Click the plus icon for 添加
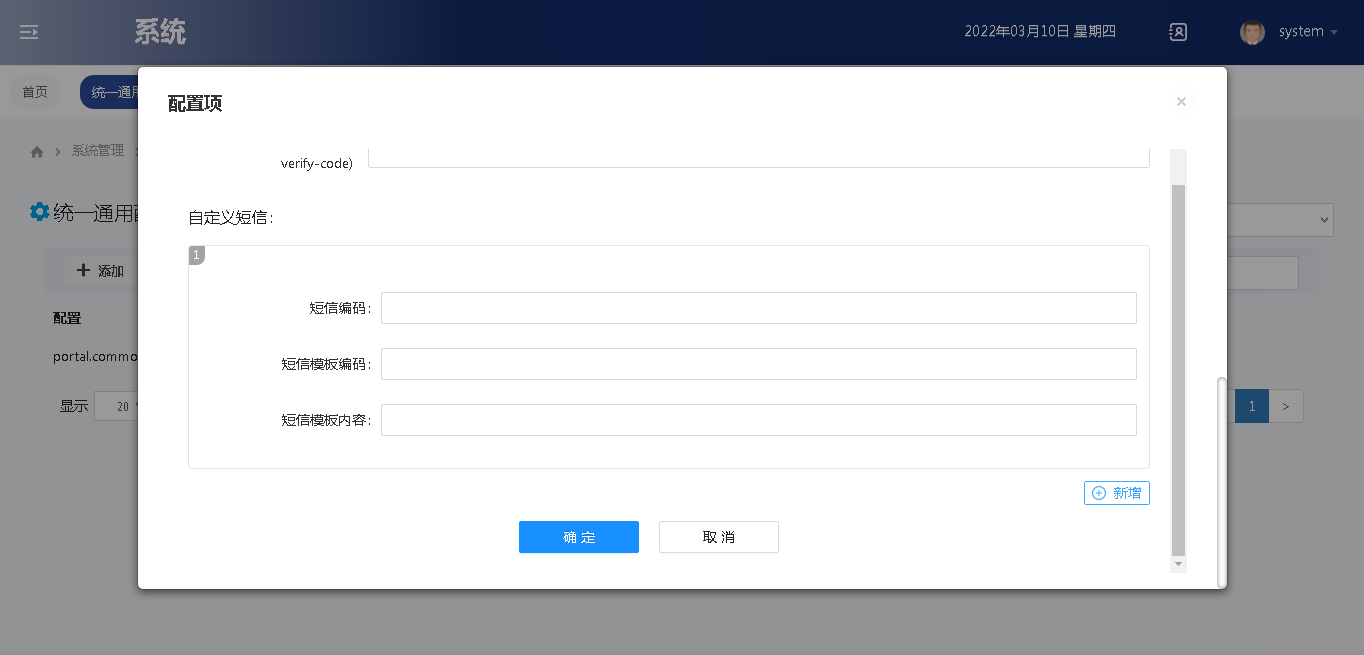The image size is (1364, 655). tap(84, 270)
